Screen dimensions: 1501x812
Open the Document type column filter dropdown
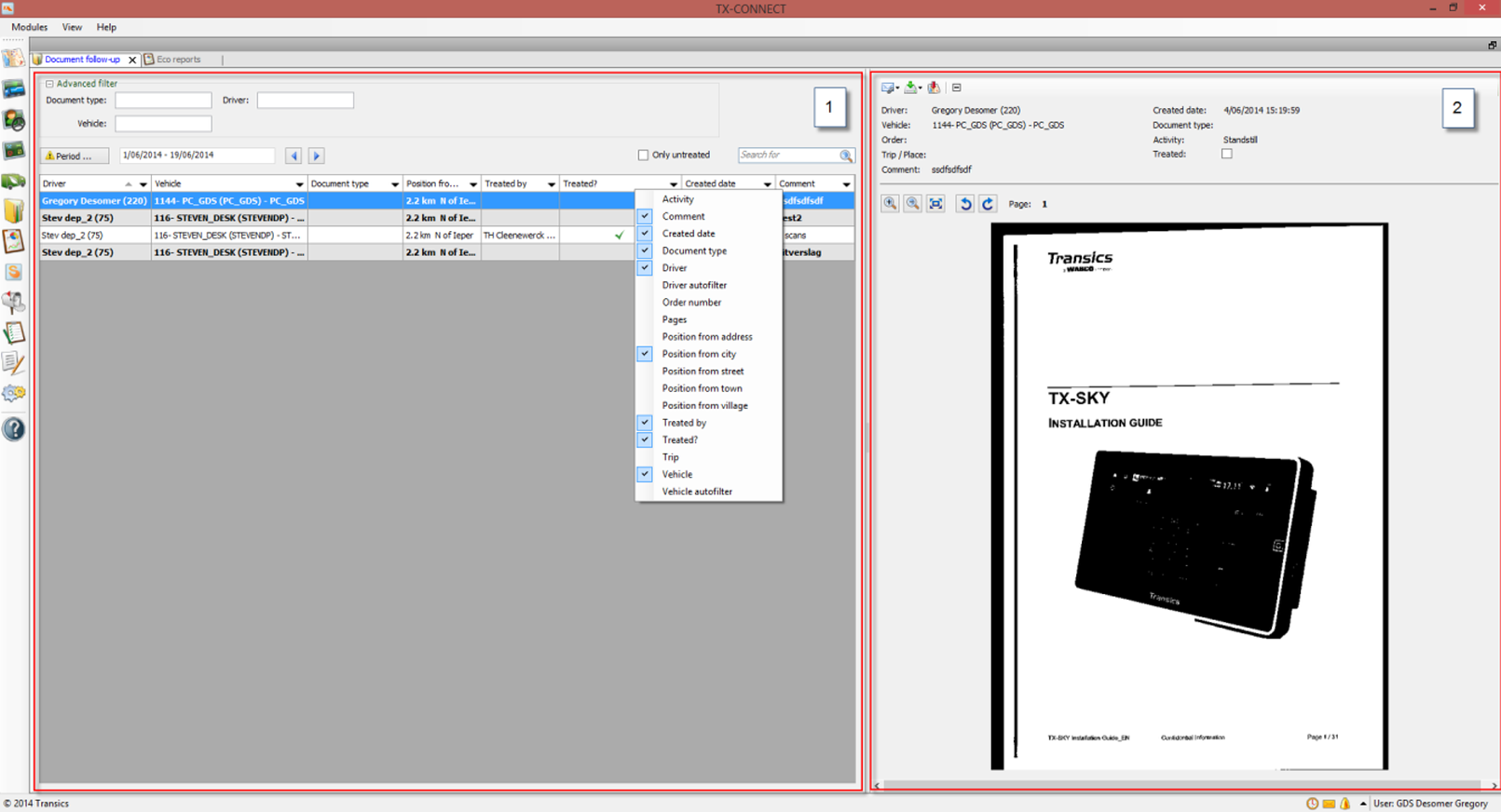point(394,184)
